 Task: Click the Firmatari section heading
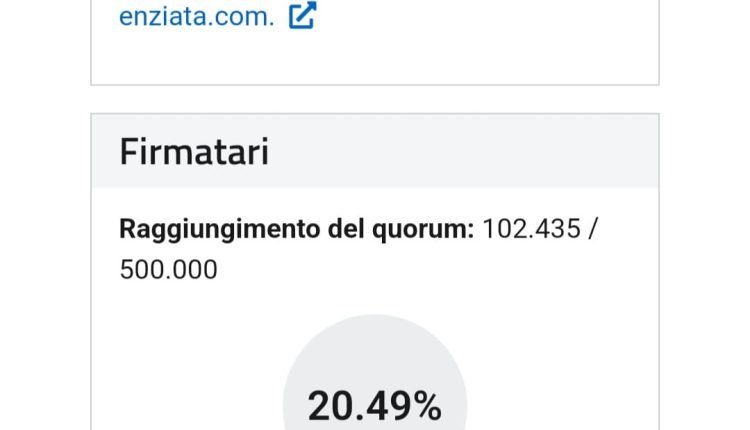[194, 152]
